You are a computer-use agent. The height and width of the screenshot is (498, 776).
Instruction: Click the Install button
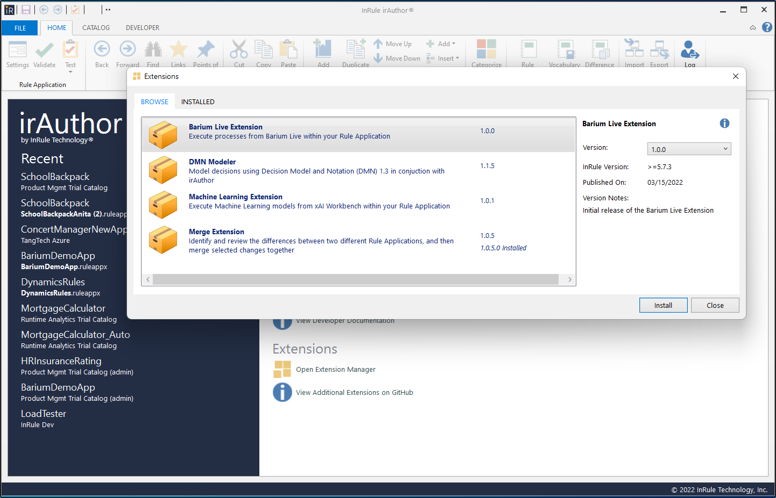pos(663,305)
